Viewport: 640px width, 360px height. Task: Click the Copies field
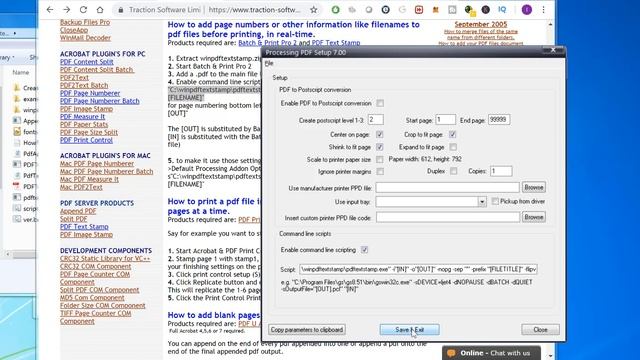coord(501,171)
